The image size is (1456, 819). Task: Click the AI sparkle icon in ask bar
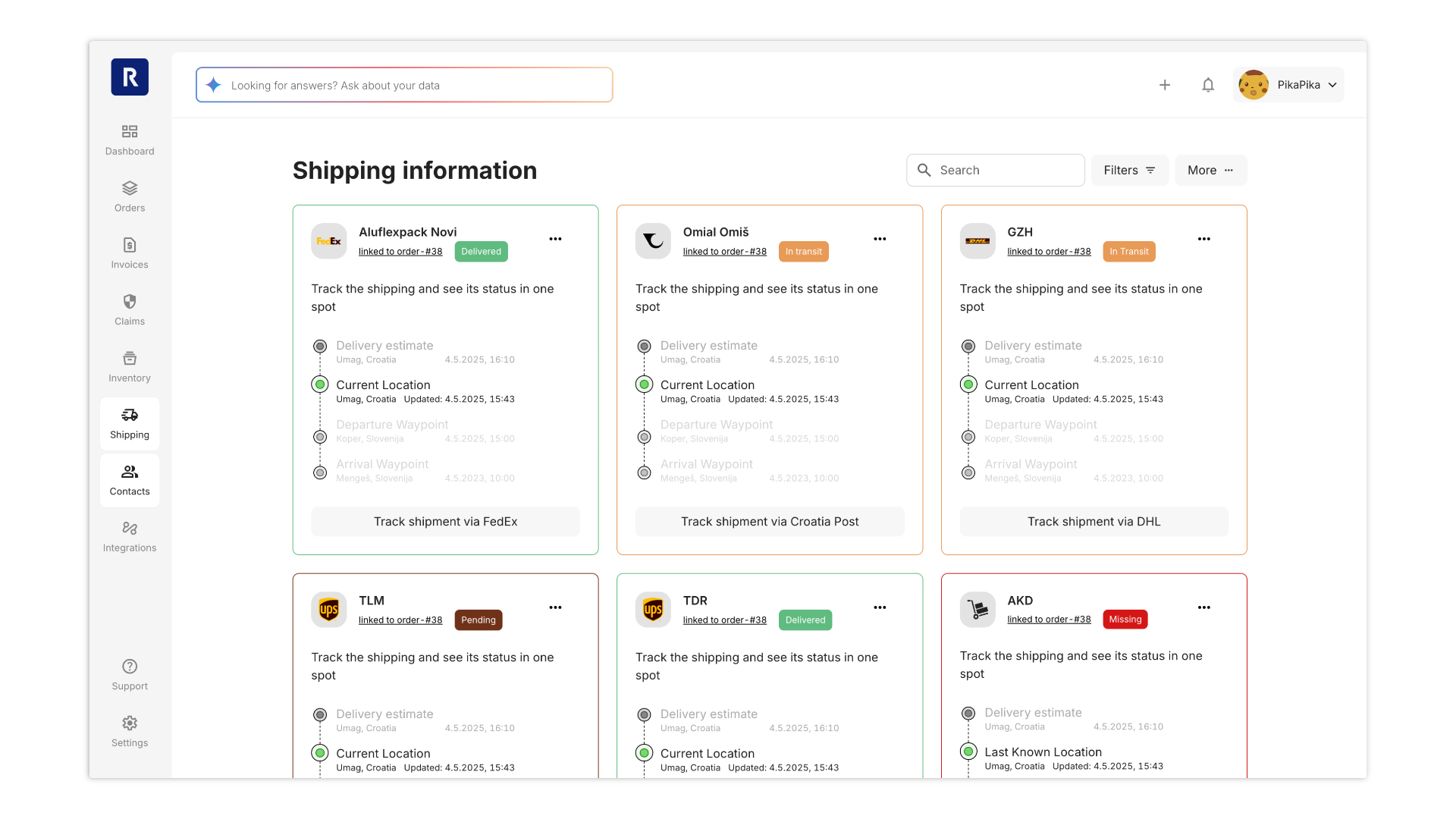coord(214,85)
